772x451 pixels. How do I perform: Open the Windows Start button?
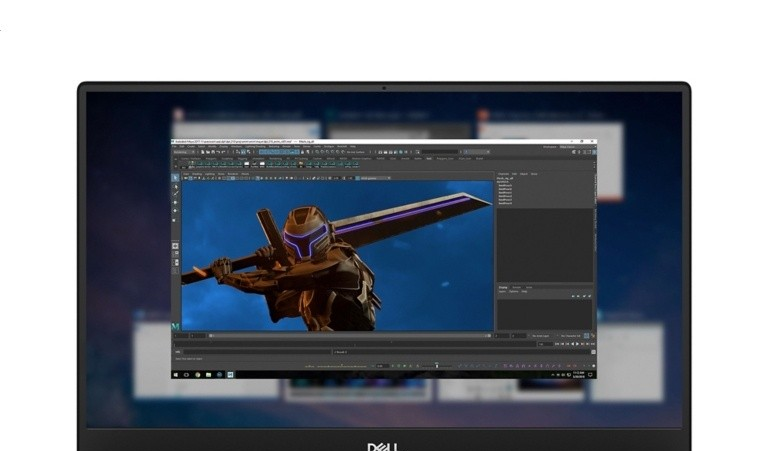176,375
